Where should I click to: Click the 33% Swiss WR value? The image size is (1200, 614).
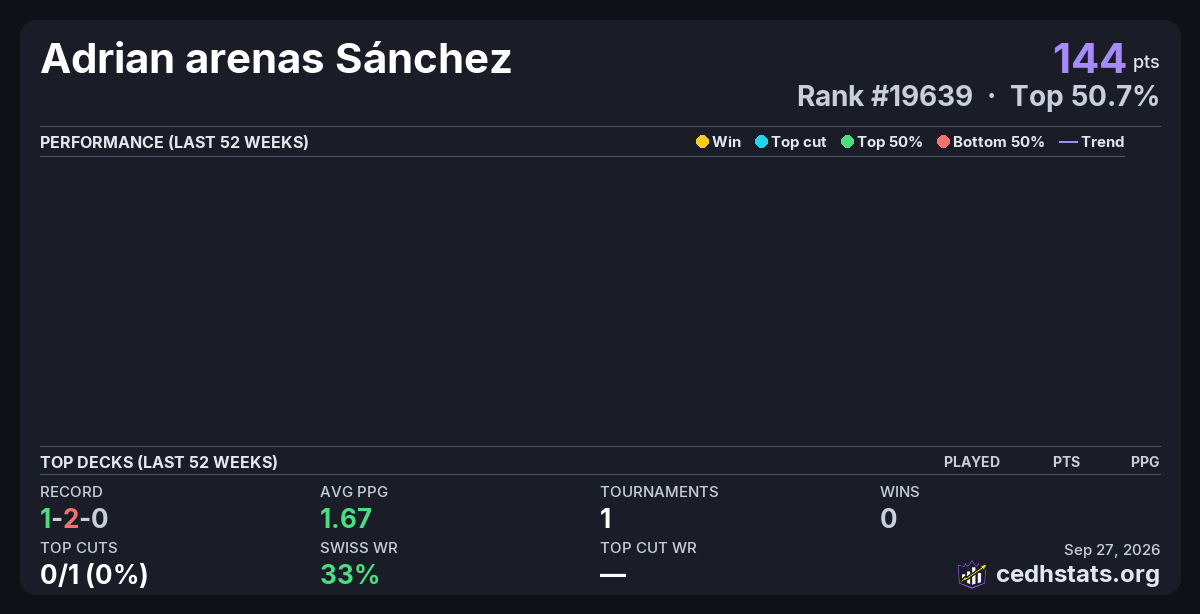point(349,574)
